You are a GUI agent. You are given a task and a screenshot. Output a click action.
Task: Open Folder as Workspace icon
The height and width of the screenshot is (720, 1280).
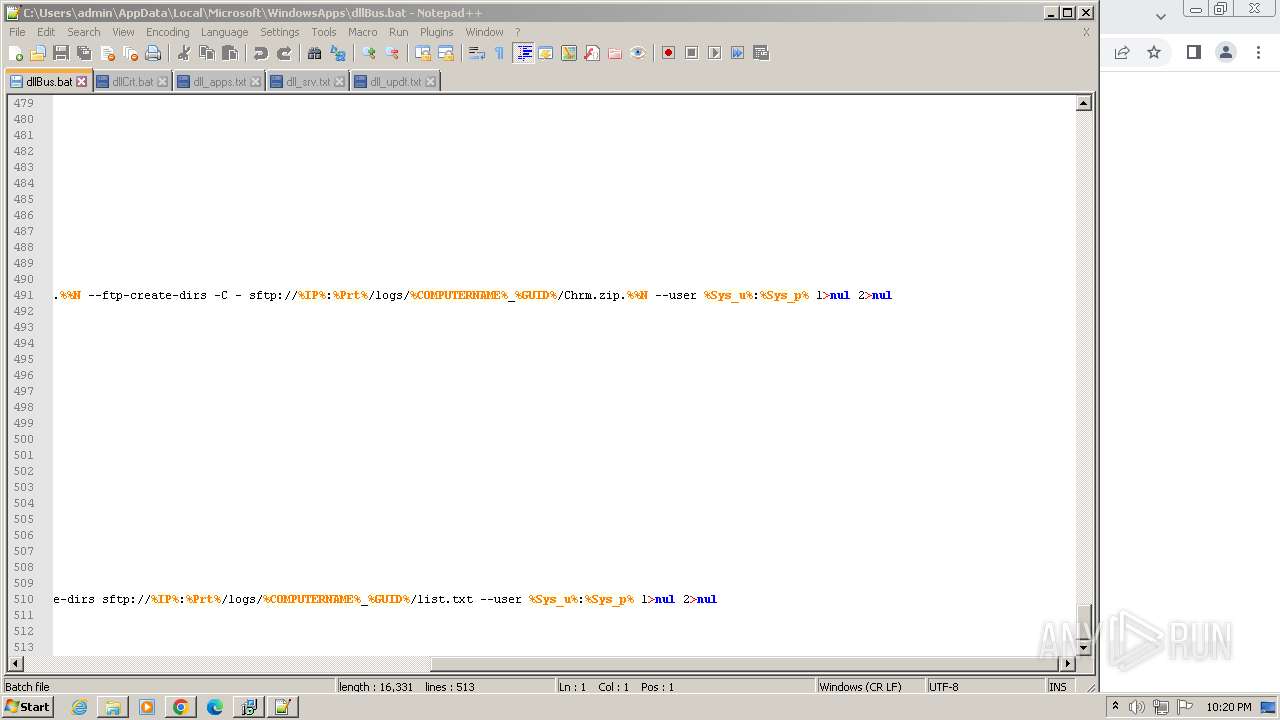tap(615, 53)
